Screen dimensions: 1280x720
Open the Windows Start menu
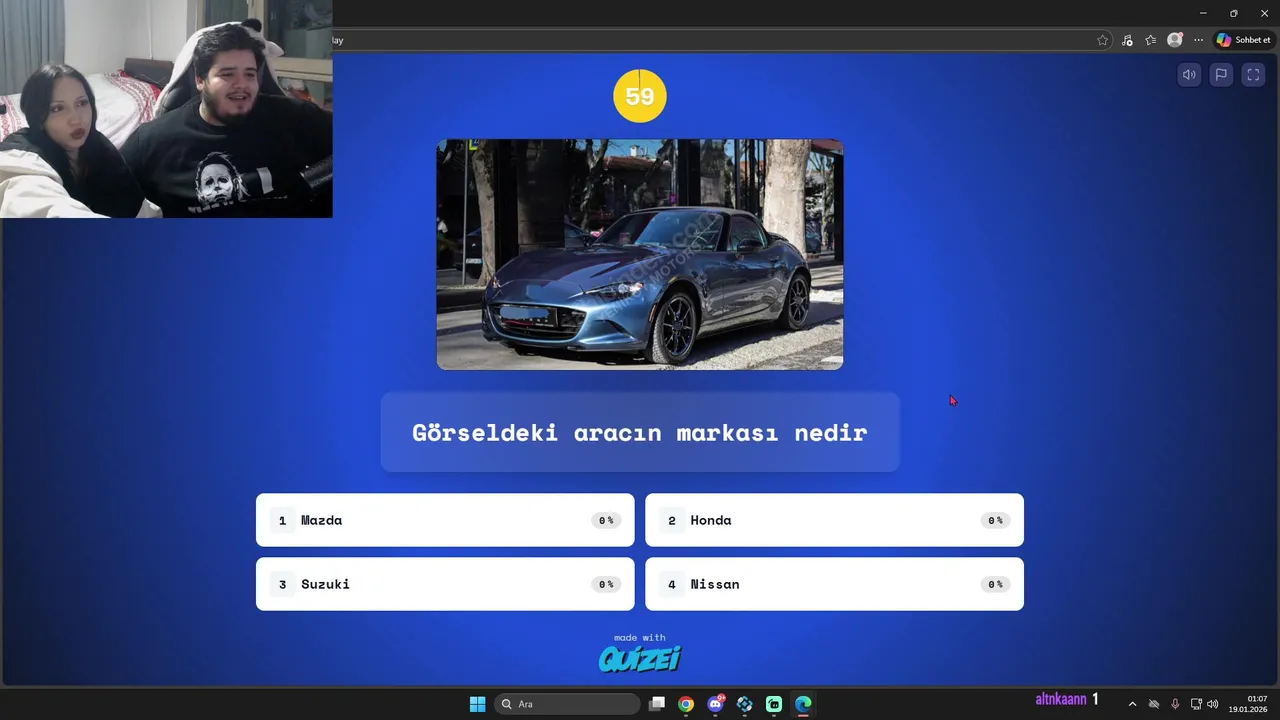coord(477,704)
